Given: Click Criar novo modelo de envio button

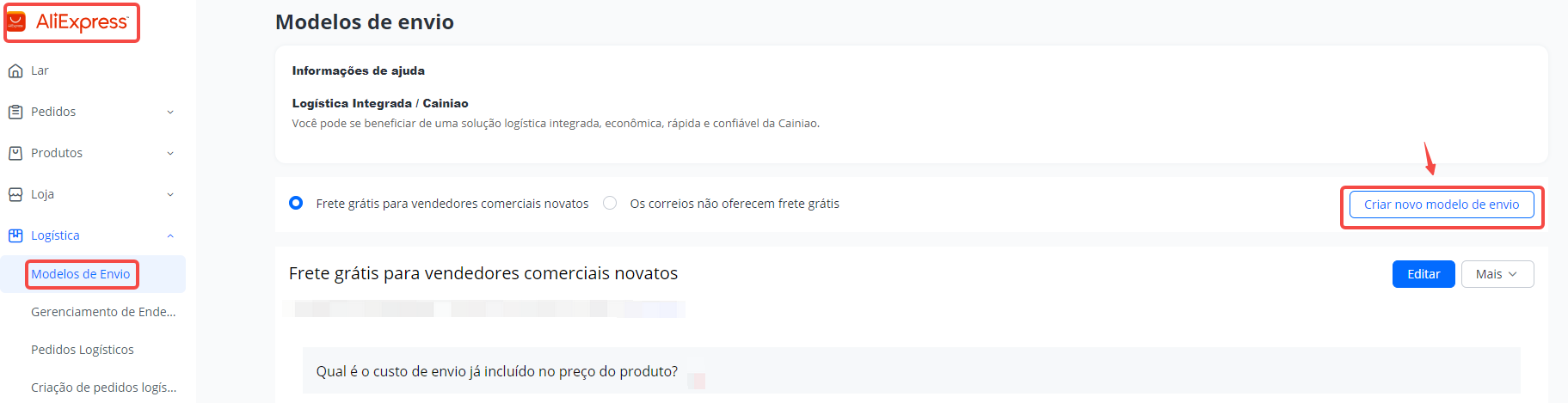Looking at the screenshot, I should point(1442,205).
